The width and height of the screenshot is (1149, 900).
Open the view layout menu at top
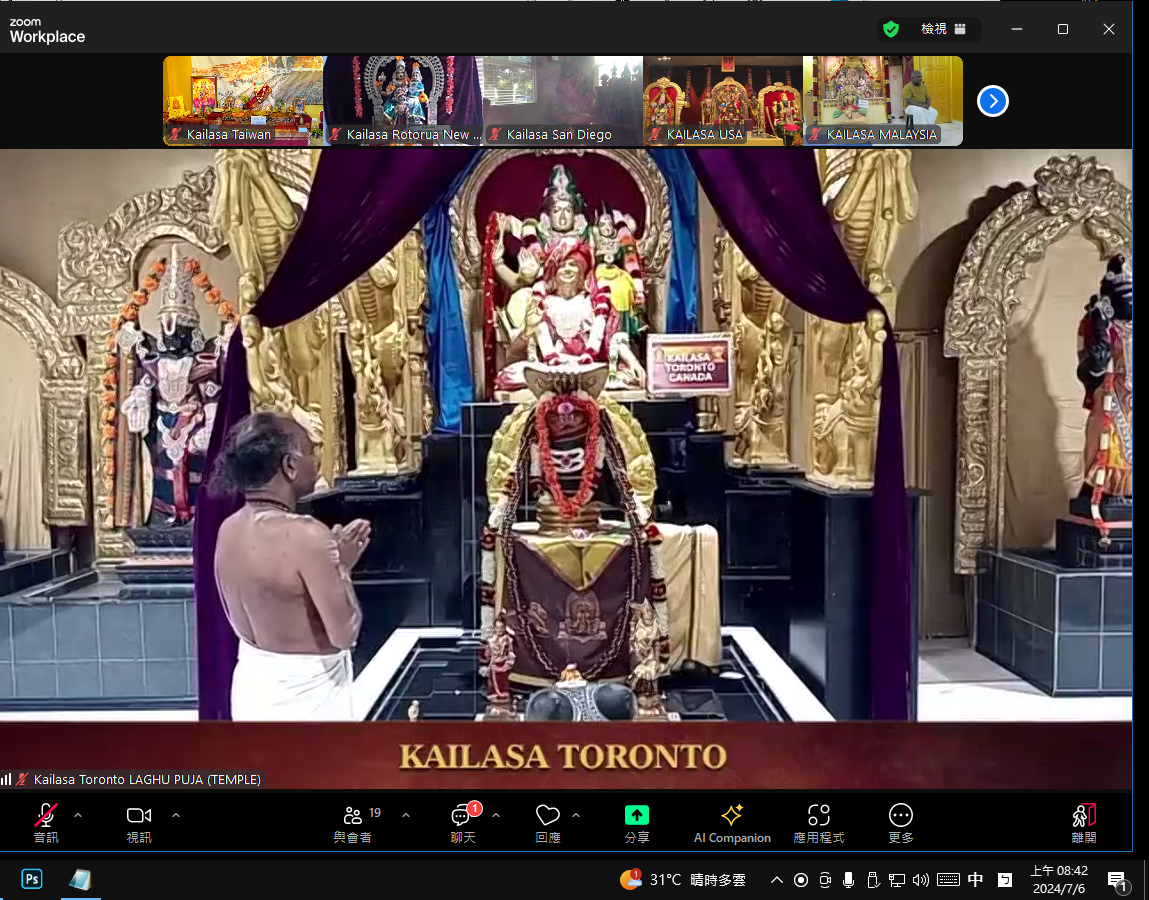943,29
